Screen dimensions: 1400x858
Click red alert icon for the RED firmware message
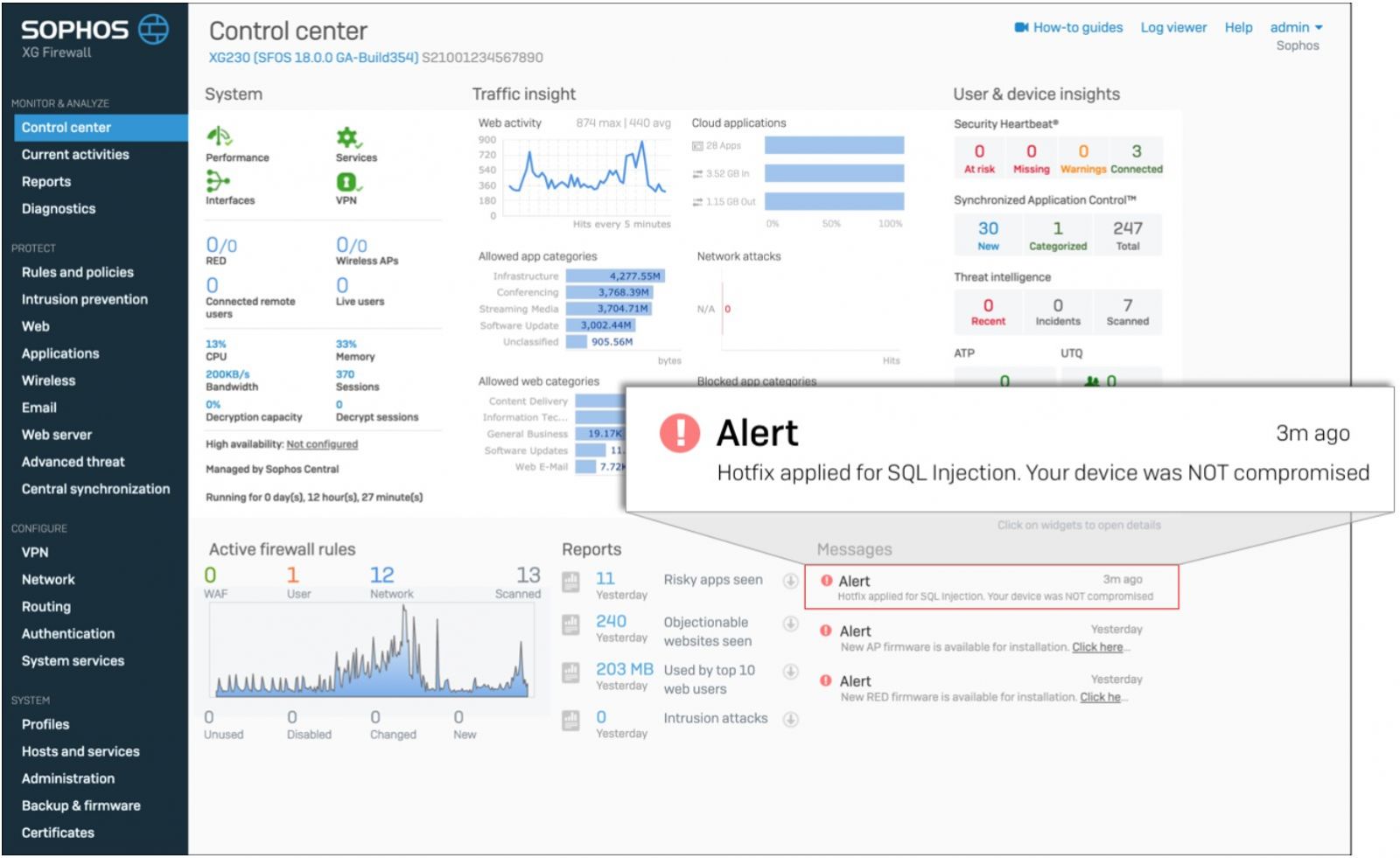(x=825, y=680)
